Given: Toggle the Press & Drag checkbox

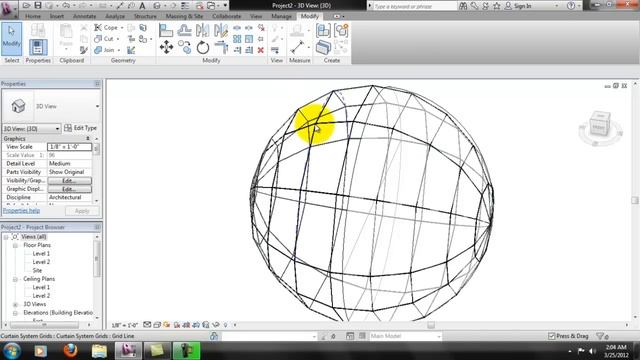Looking at the screenshot, I should tap(552, 336).
